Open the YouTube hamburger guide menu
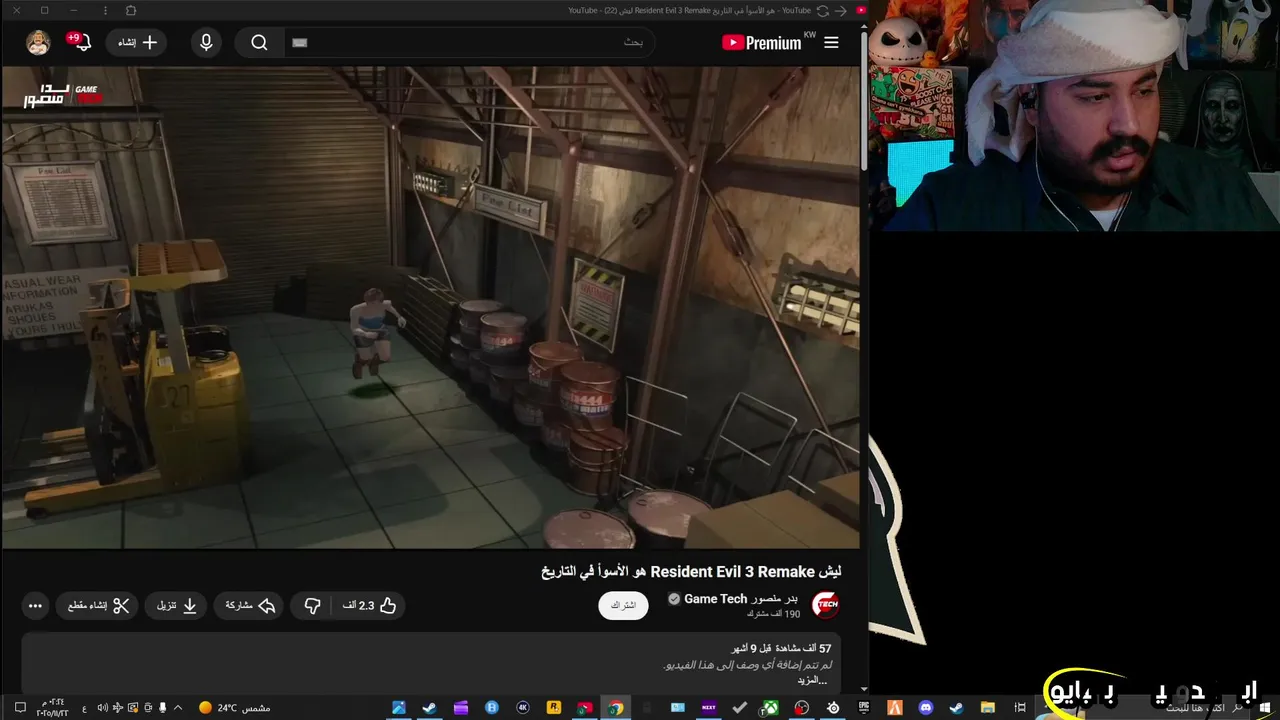This screenshot has width=1280, height=720. pos(831,43)
